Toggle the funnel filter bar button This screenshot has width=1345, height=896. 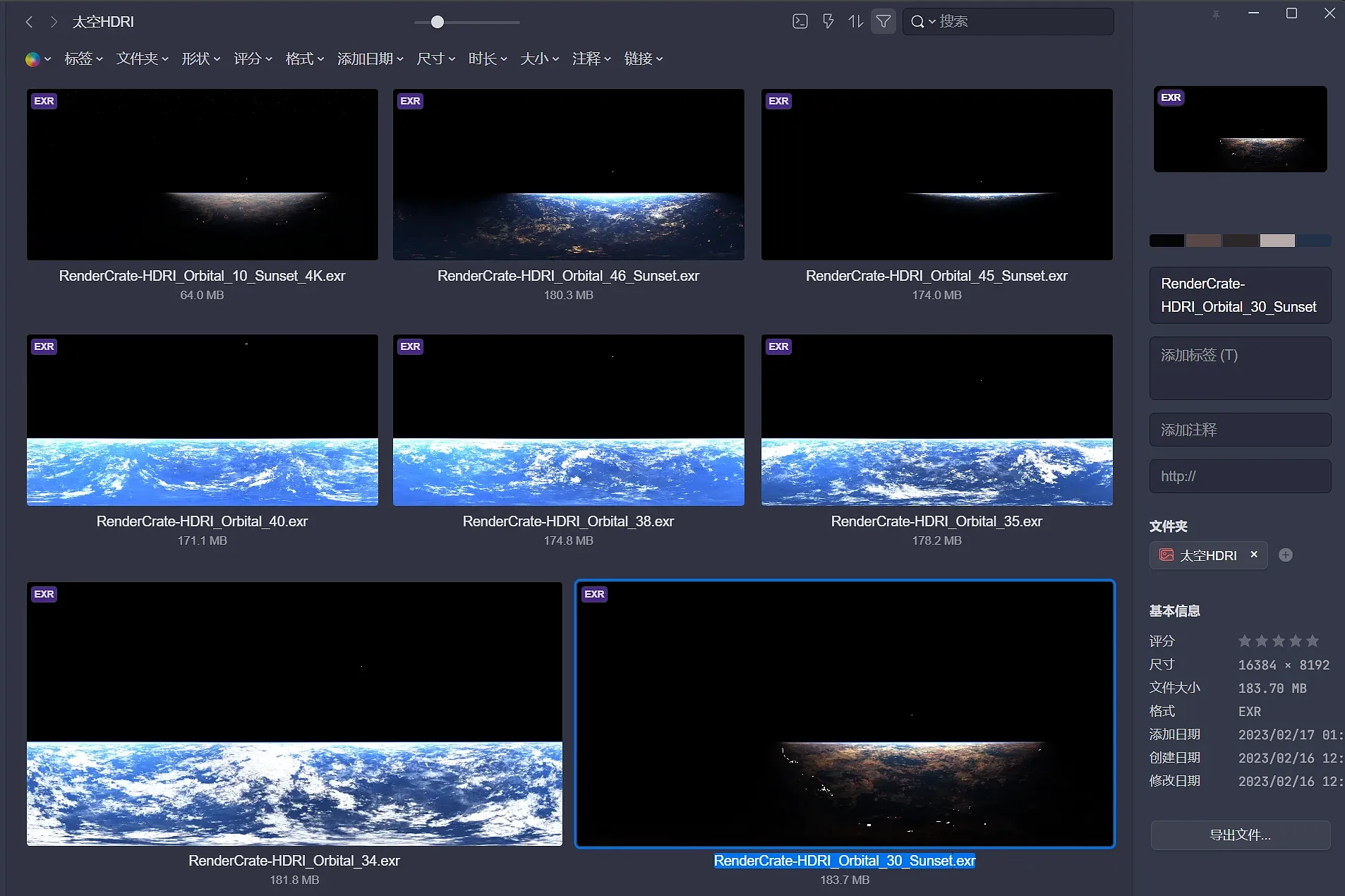point(883,21)
